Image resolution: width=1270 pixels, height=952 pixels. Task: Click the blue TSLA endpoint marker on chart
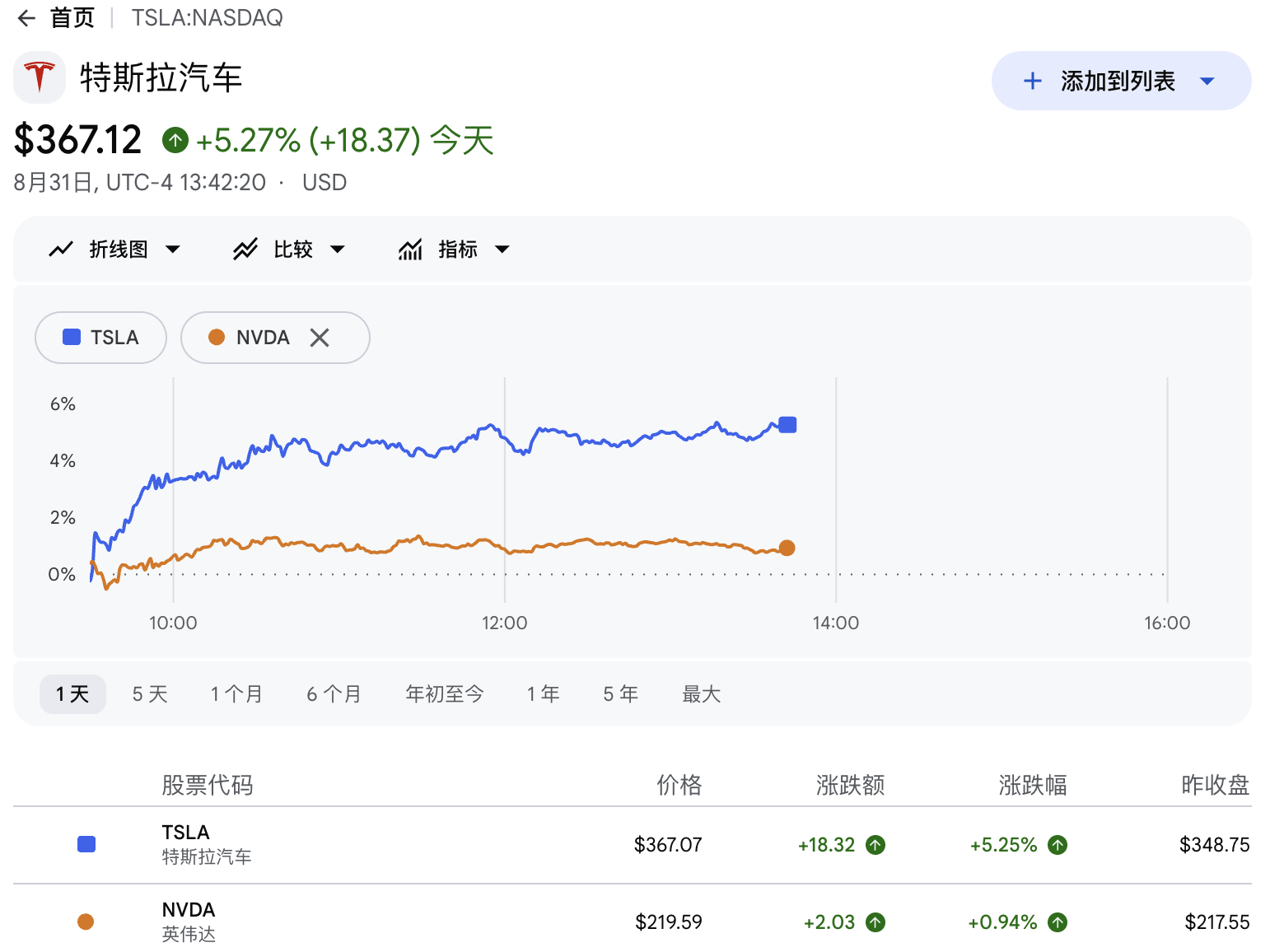coord(787,425)
